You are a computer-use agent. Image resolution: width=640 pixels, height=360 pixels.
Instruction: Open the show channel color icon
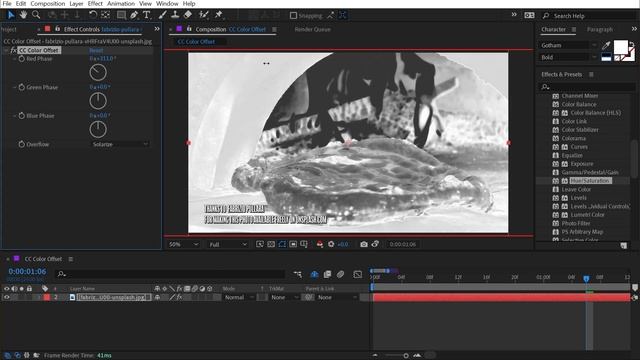click(320, 244)
